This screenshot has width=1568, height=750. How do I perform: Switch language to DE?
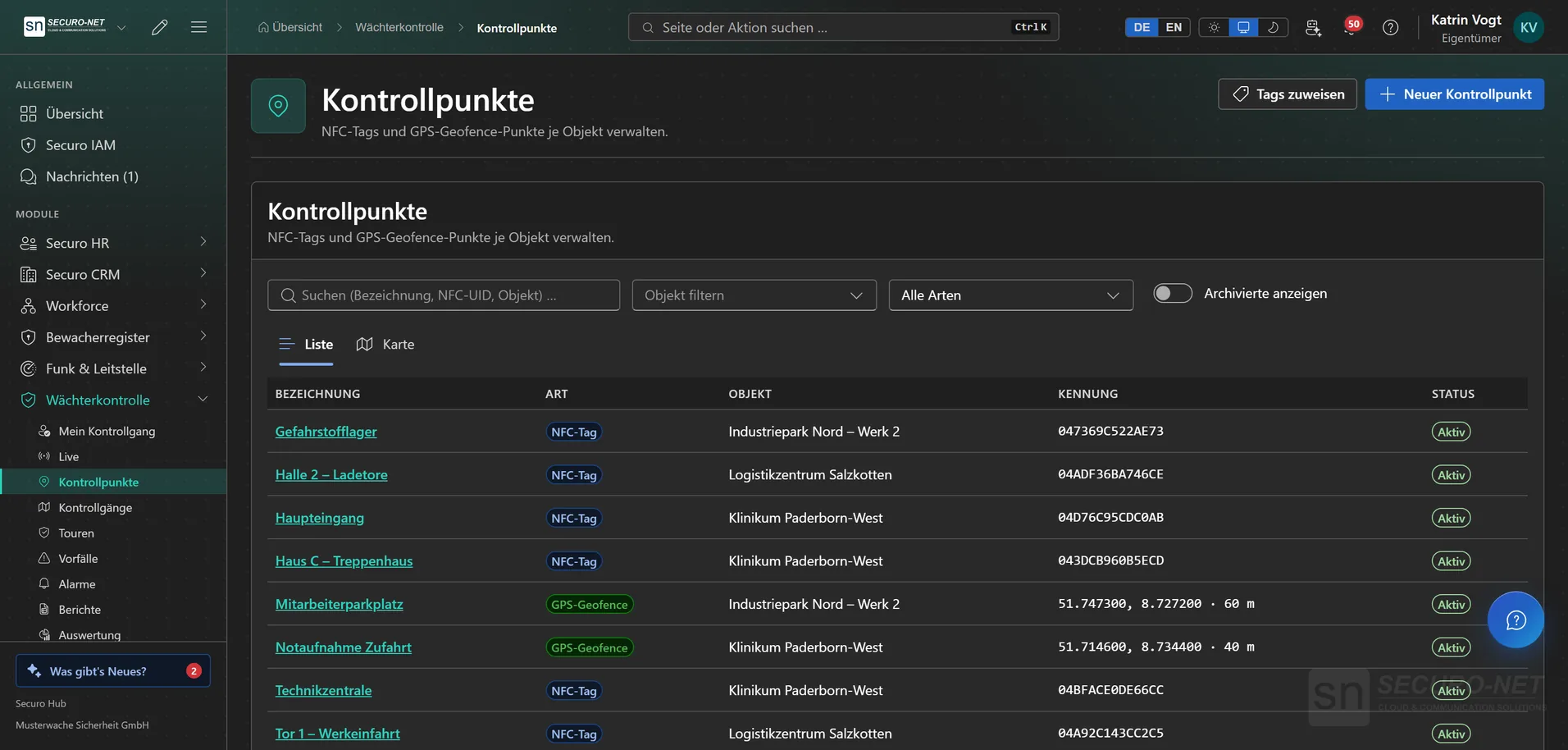click(x=1142, y=27)
